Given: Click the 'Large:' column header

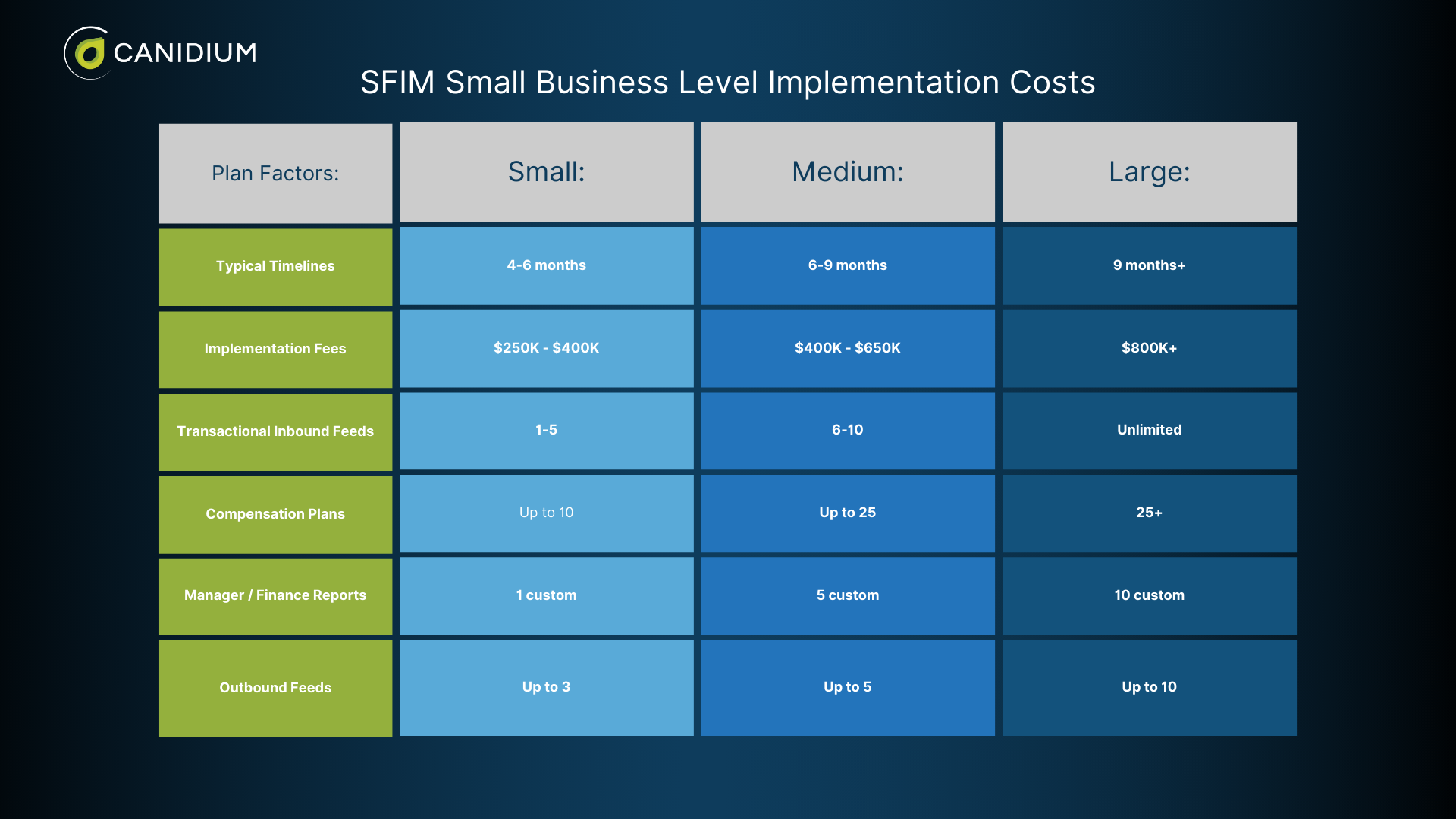Looking at the screenshot, I should [1150, 172].
